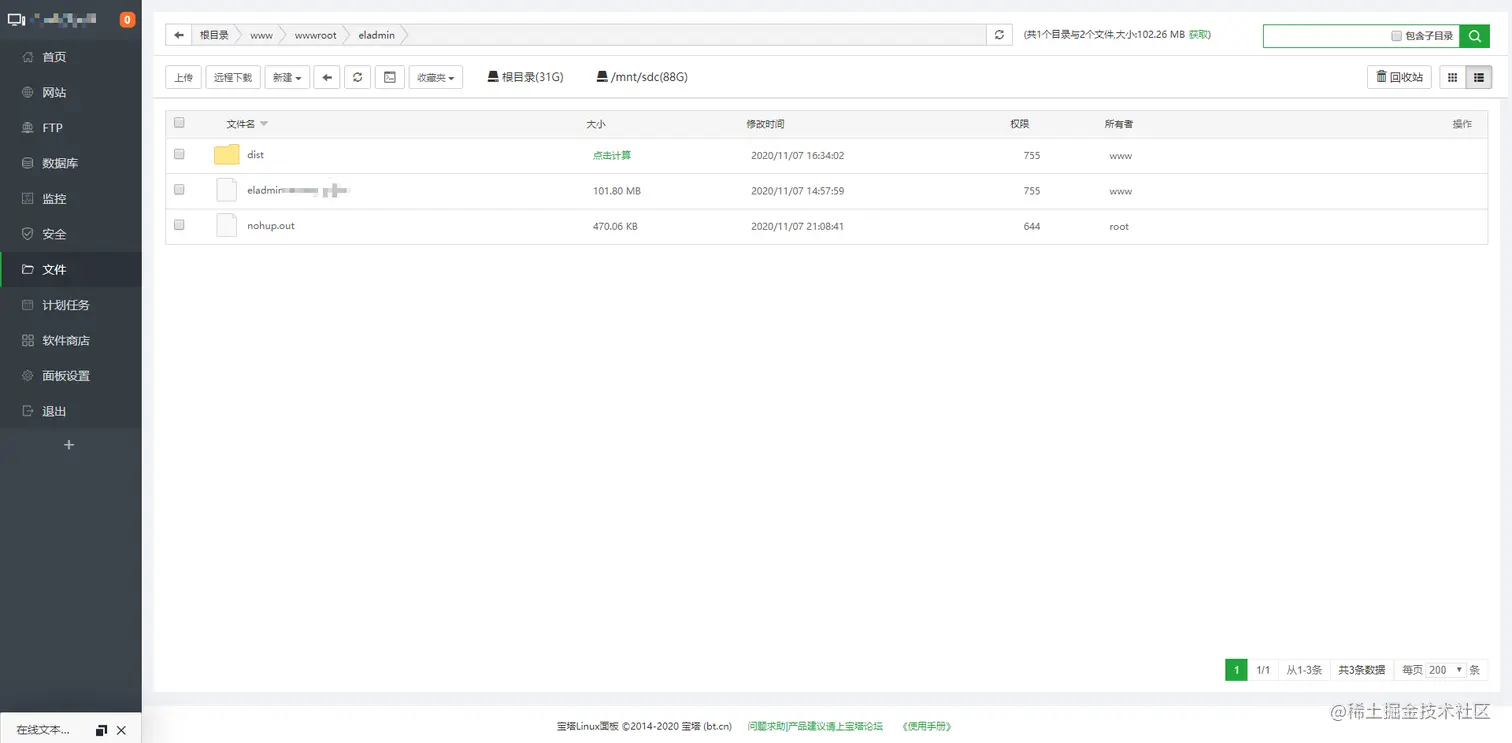Open 使用手册 link in footer
Screen dimensions: 1512x743
(926, 726)
